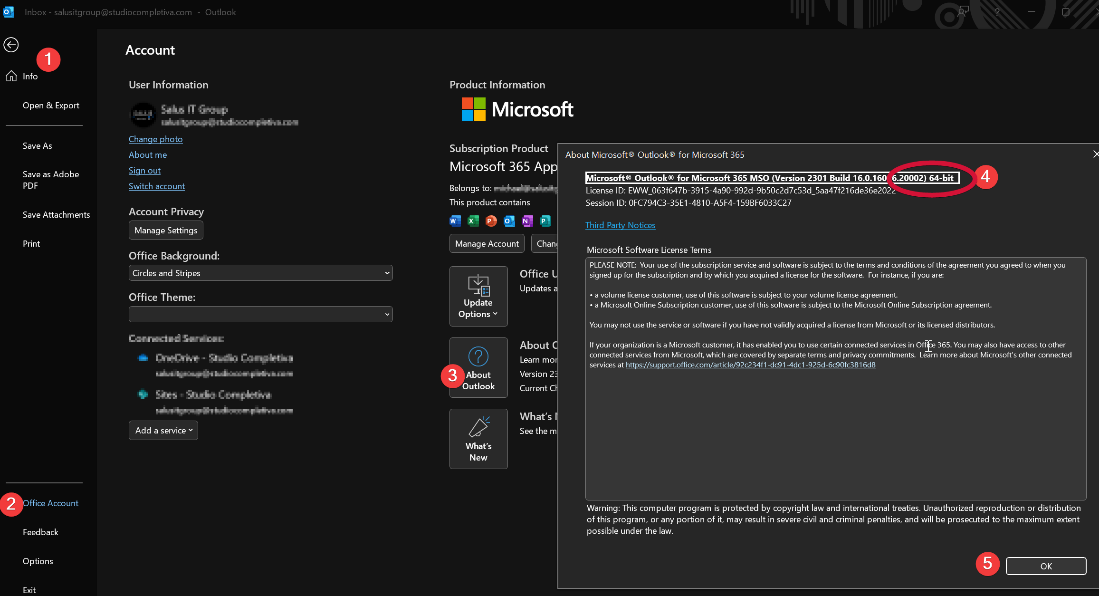Screen dimensions: 1099x596
Task: Select the Word icon under This product contains
Action: (x=455, y=221)
